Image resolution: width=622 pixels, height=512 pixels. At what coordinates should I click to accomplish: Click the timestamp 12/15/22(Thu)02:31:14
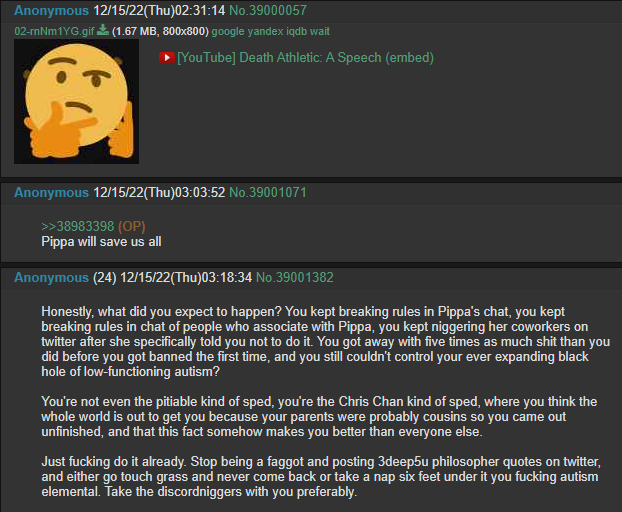click(159, 10)
